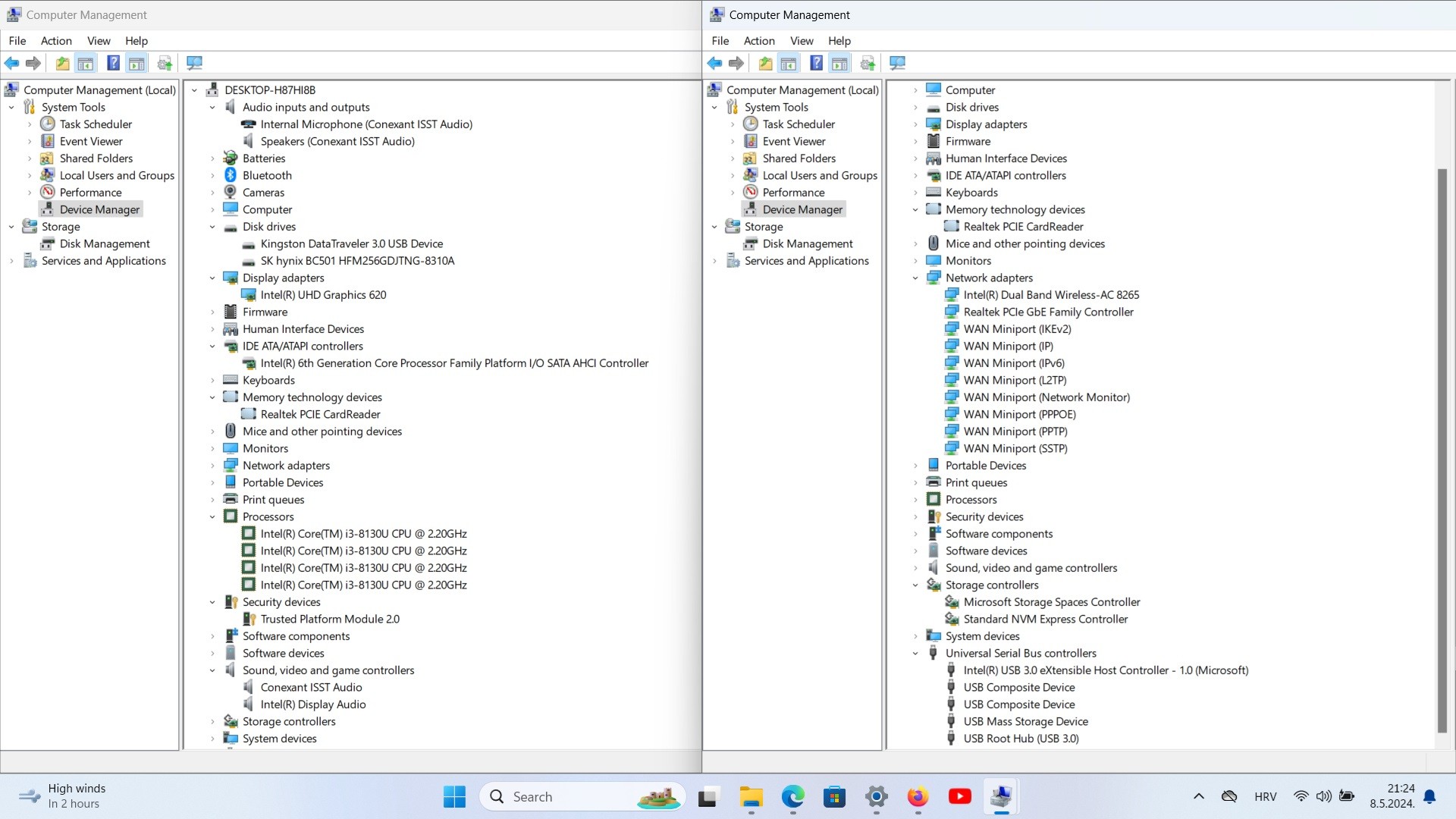Open Firefox from taskbar
This screenshot has height=819, width=1456.
(x=918, y=797)
